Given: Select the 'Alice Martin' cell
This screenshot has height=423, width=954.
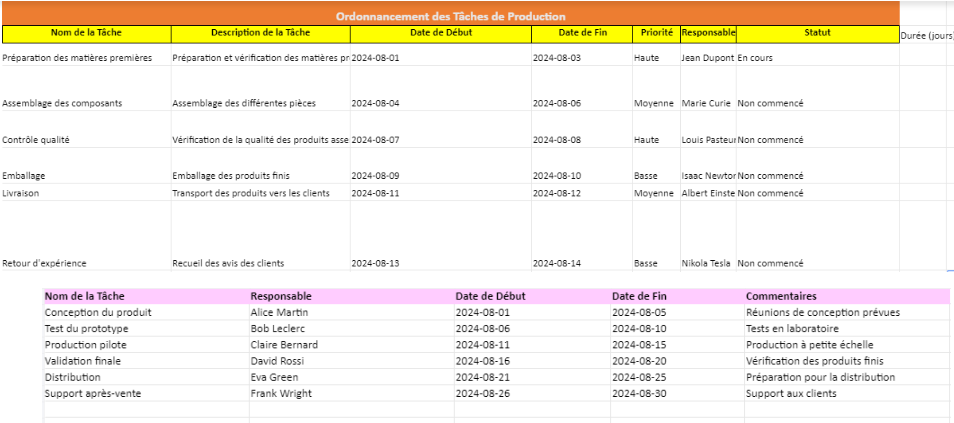Looking at the screenshot, I should click(352, 312).
